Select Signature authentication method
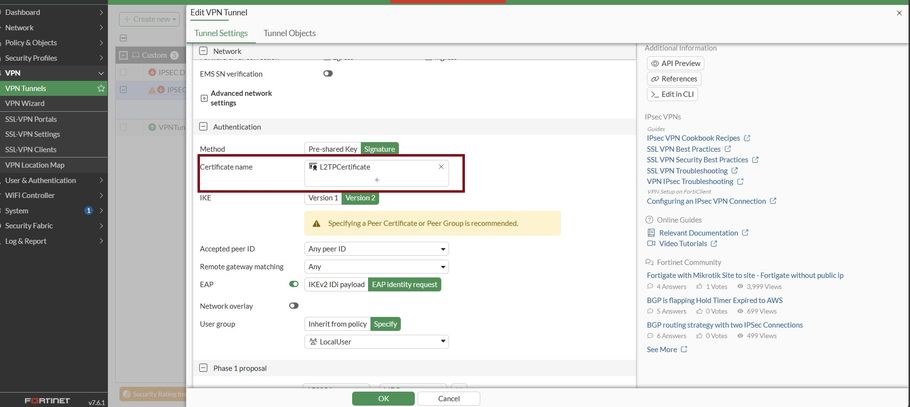This screenshot has height=407, width=910. point(380,149)
